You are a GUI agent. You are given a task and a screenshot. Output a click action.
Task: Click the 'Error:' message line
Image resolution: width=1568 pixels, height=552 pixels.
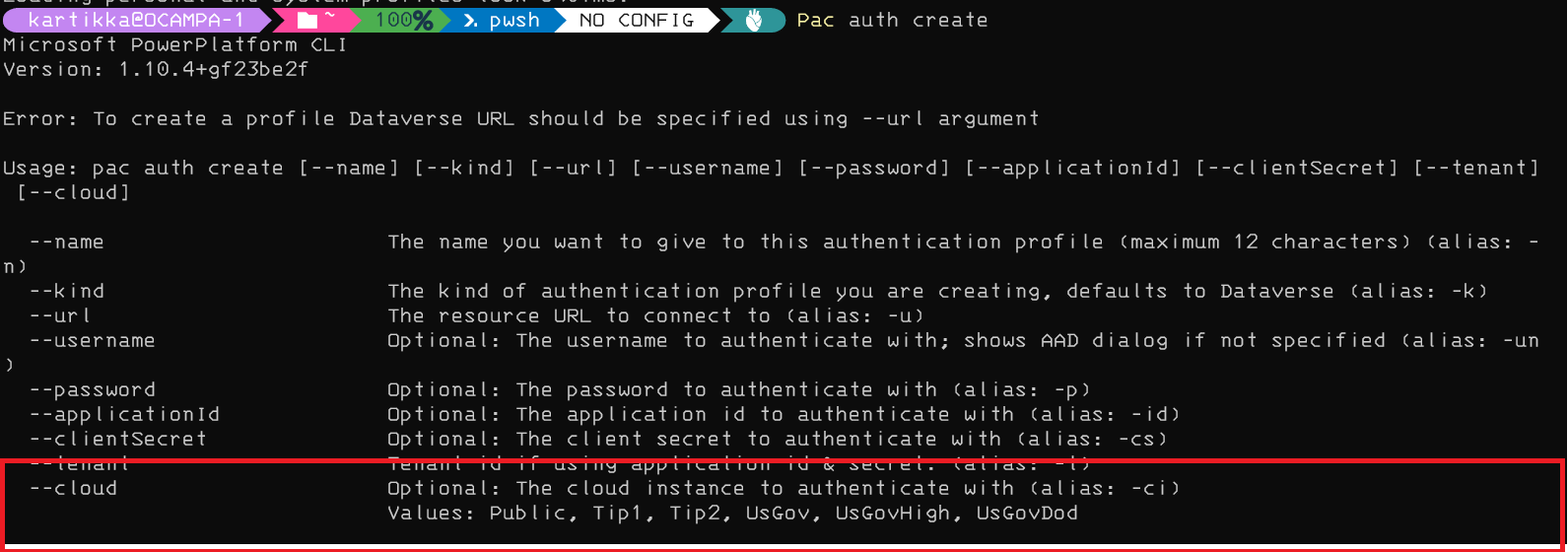pos(520,118)
